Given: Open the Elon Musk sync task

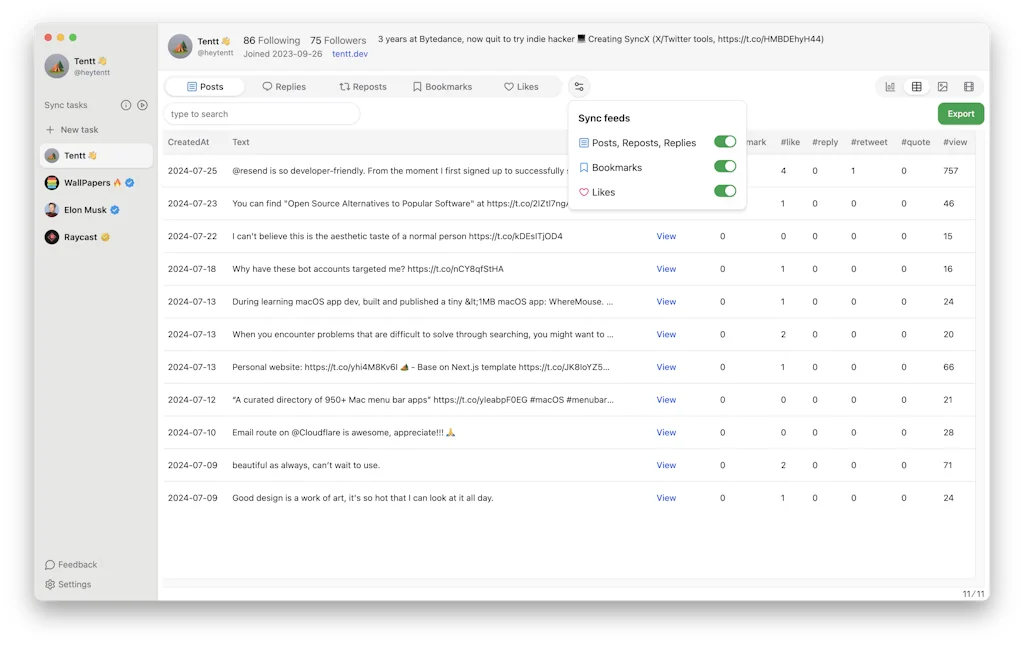Looking at the screenshot, I should [x=86, y=210].
